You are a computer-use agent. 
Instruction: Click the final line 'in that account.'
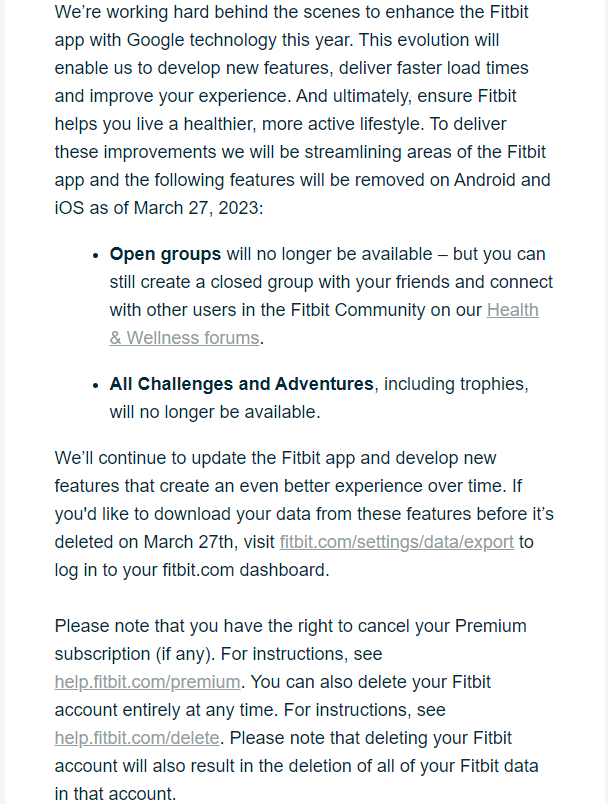[x=115, y=794]
